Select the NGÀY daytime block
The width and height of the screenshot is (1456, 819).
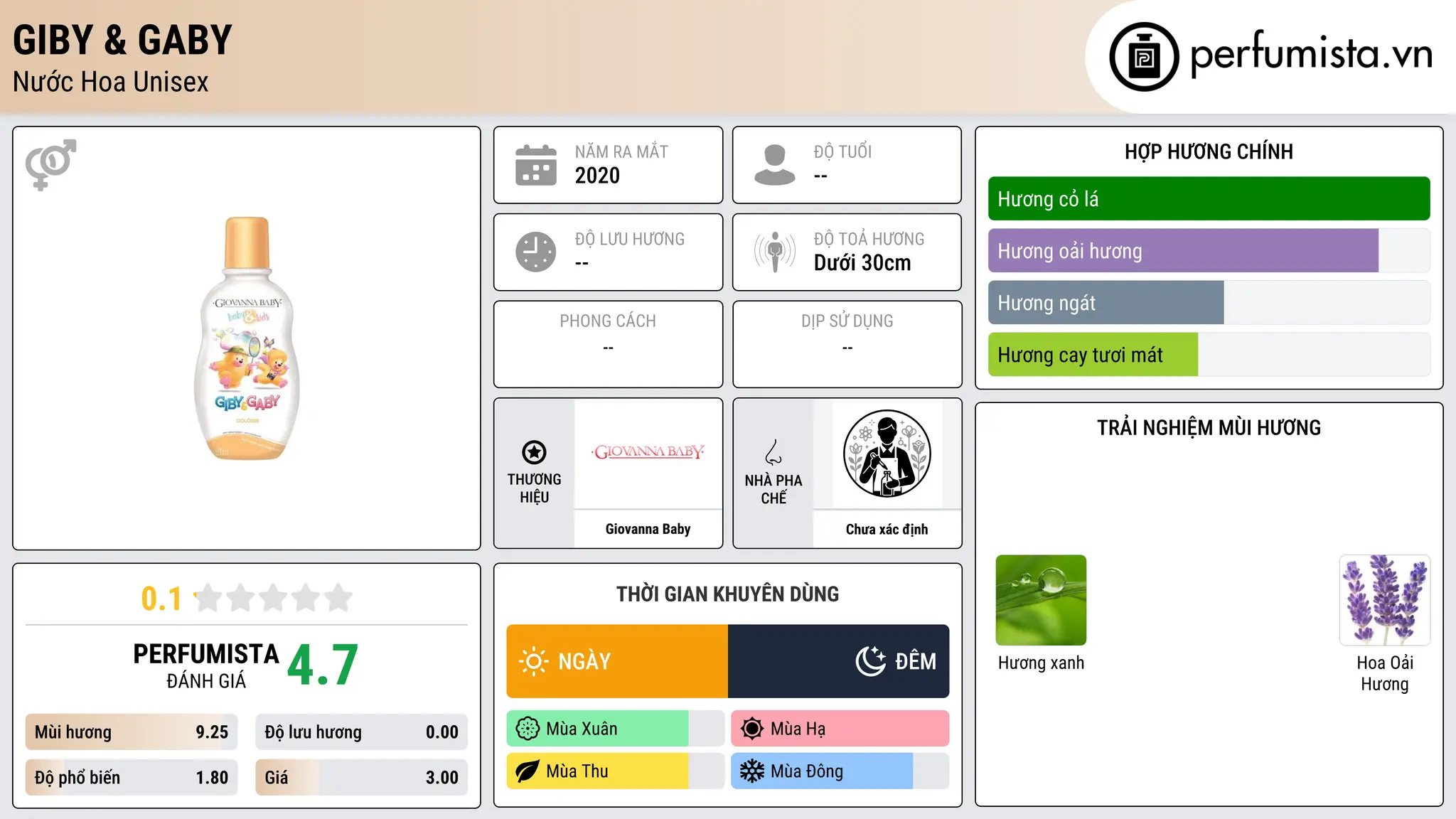(x=617, y=661)
